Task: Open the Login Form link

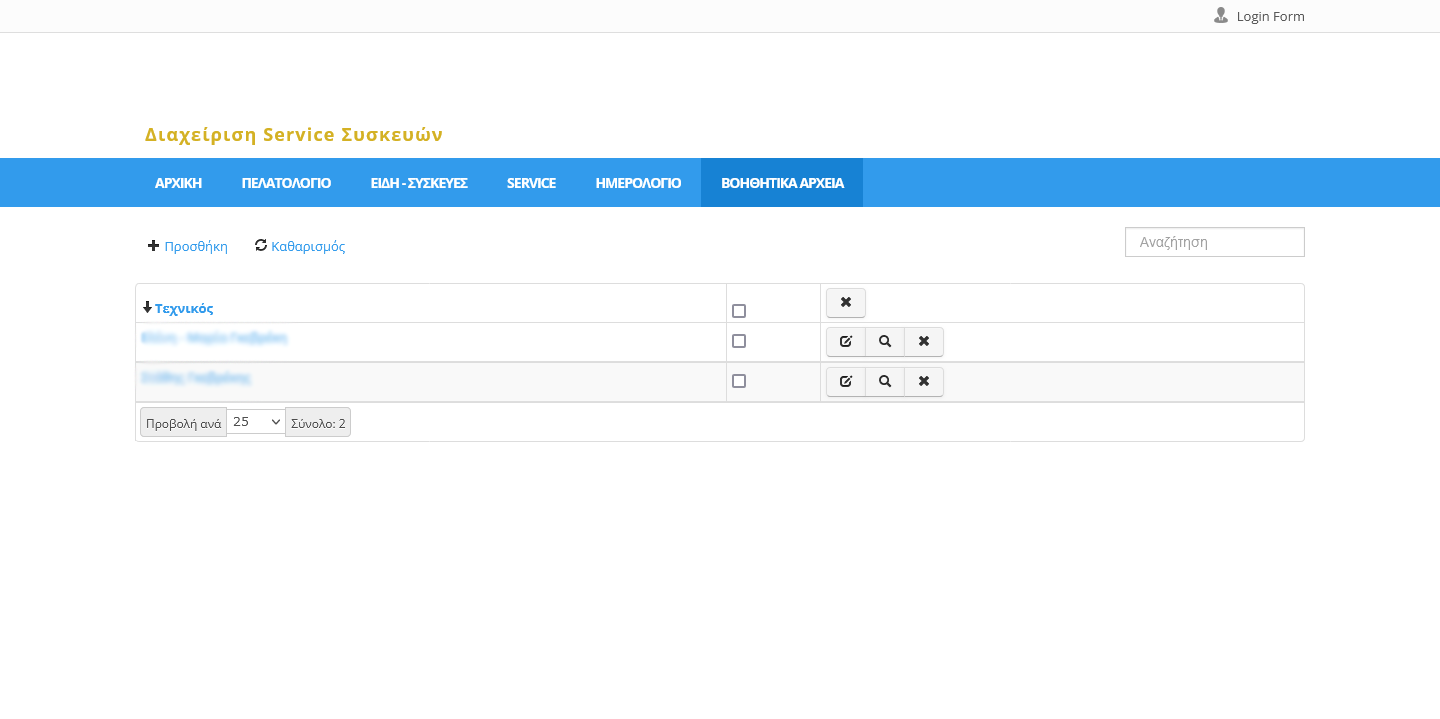Action: pyautogui.click(x=1270, y=17)
